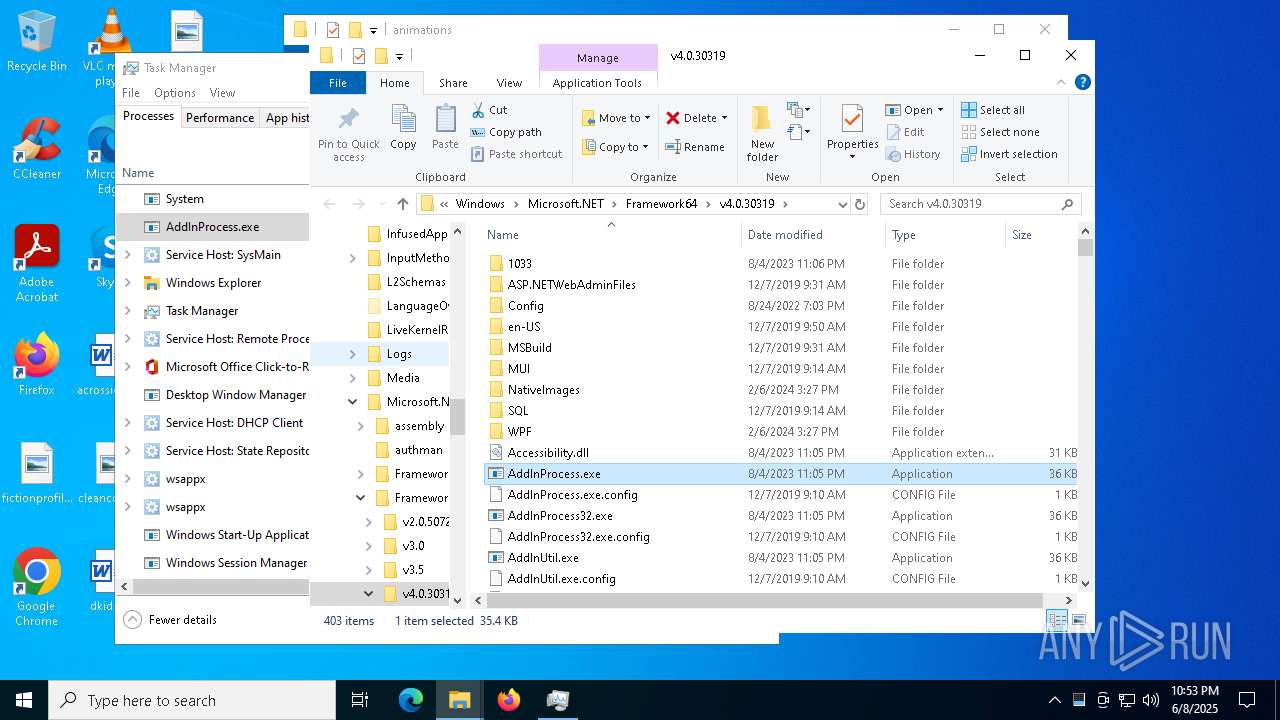
Task: Open Google Chrome desktop icon
Action: (37, 587)
